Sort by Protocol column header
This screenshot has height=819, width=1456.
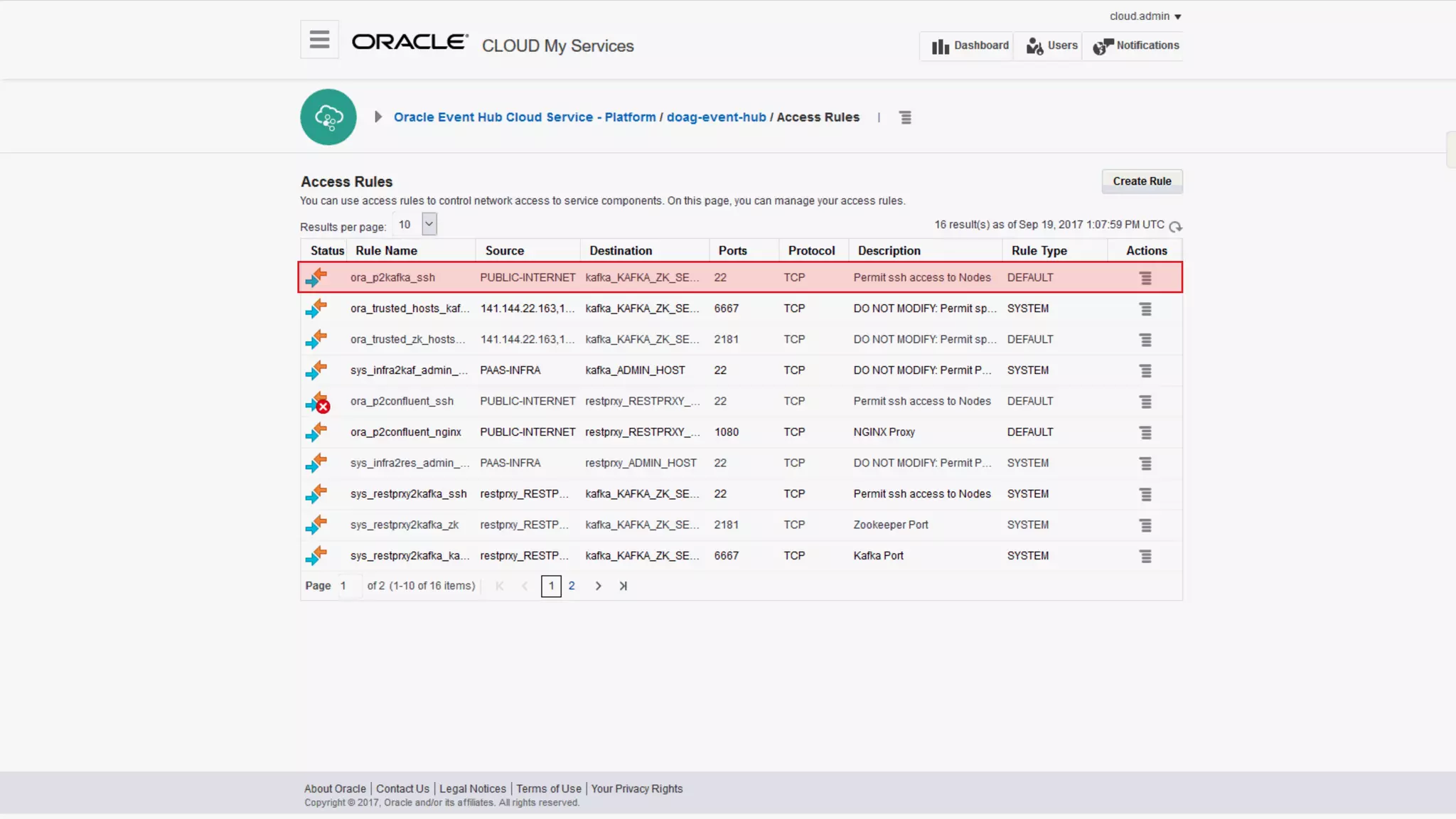point(811,251)
